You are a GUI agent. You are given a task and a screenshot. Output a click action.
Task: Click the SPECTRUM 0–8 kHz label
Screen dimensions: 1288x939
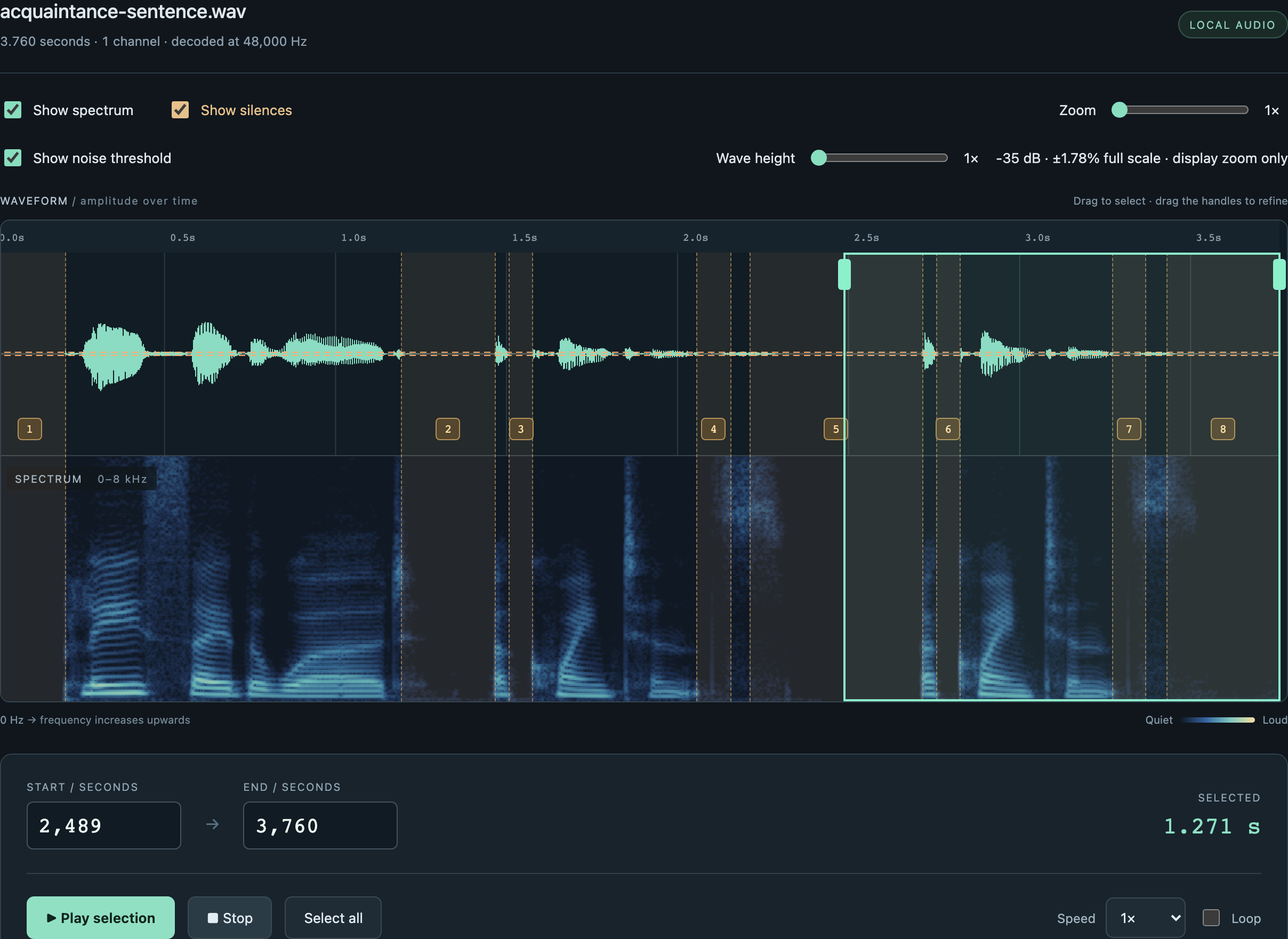80,479
